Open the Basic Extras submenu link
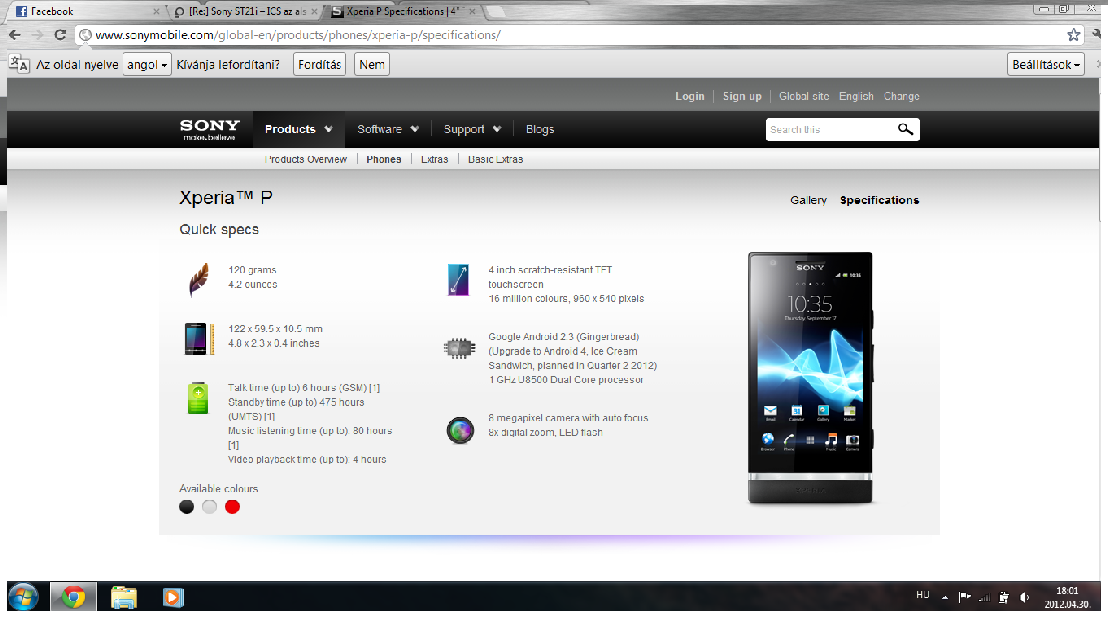Viewport: 1108px width, 628px height. tap(495, 160)
